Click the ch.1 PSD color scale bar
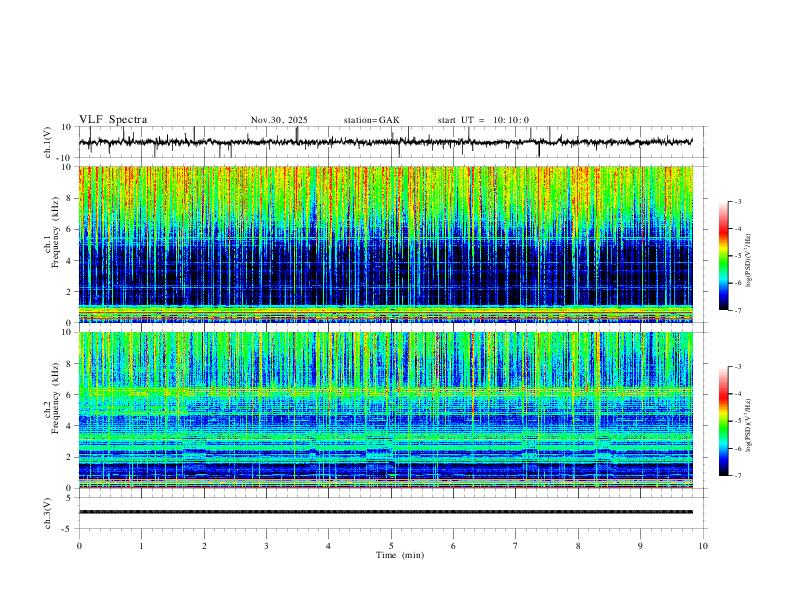This screenshot has width=792, height=612. tap(723, 256)
